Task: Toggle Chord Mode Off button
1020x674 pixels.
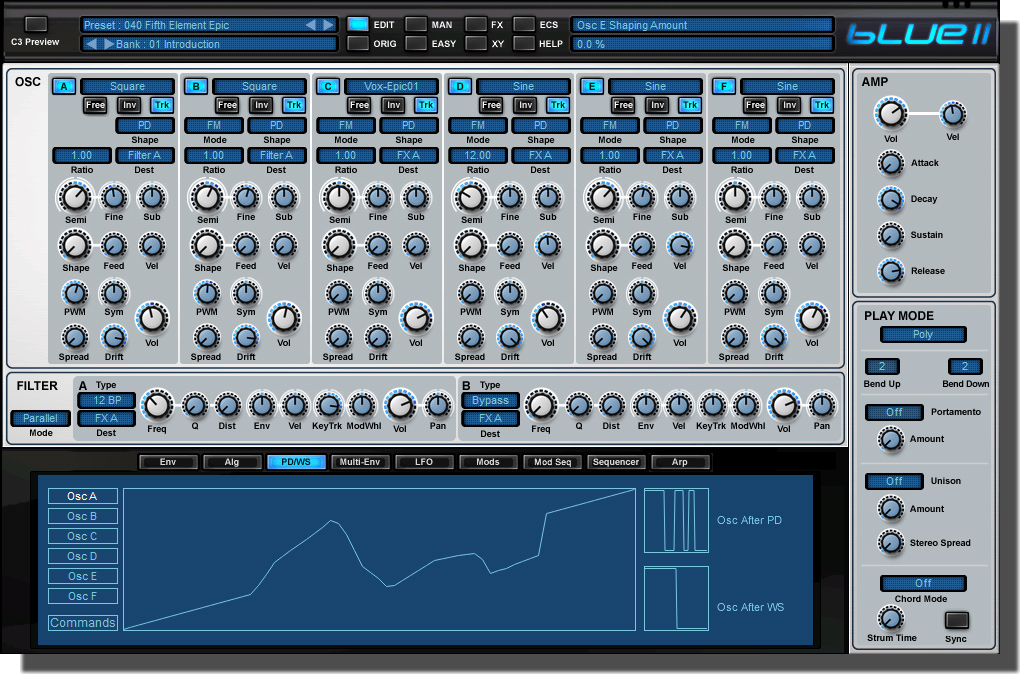Action: pos(923,583)
